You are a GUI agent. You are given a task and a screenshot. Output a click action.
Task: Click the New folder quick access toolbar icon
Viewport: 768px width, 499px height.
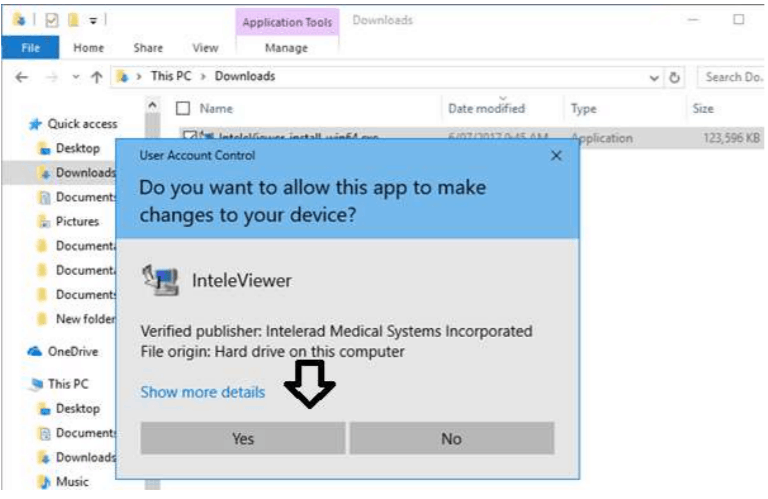click(x=73, y=20)
